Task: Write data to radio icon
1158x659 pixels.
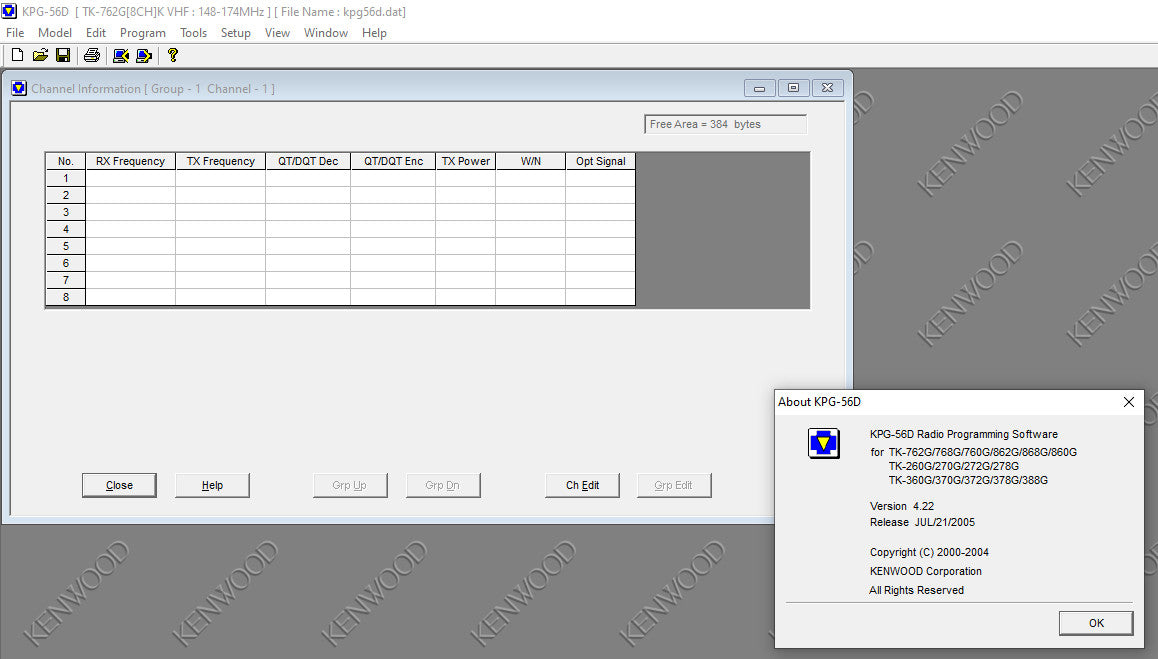Action: (144, 55)
